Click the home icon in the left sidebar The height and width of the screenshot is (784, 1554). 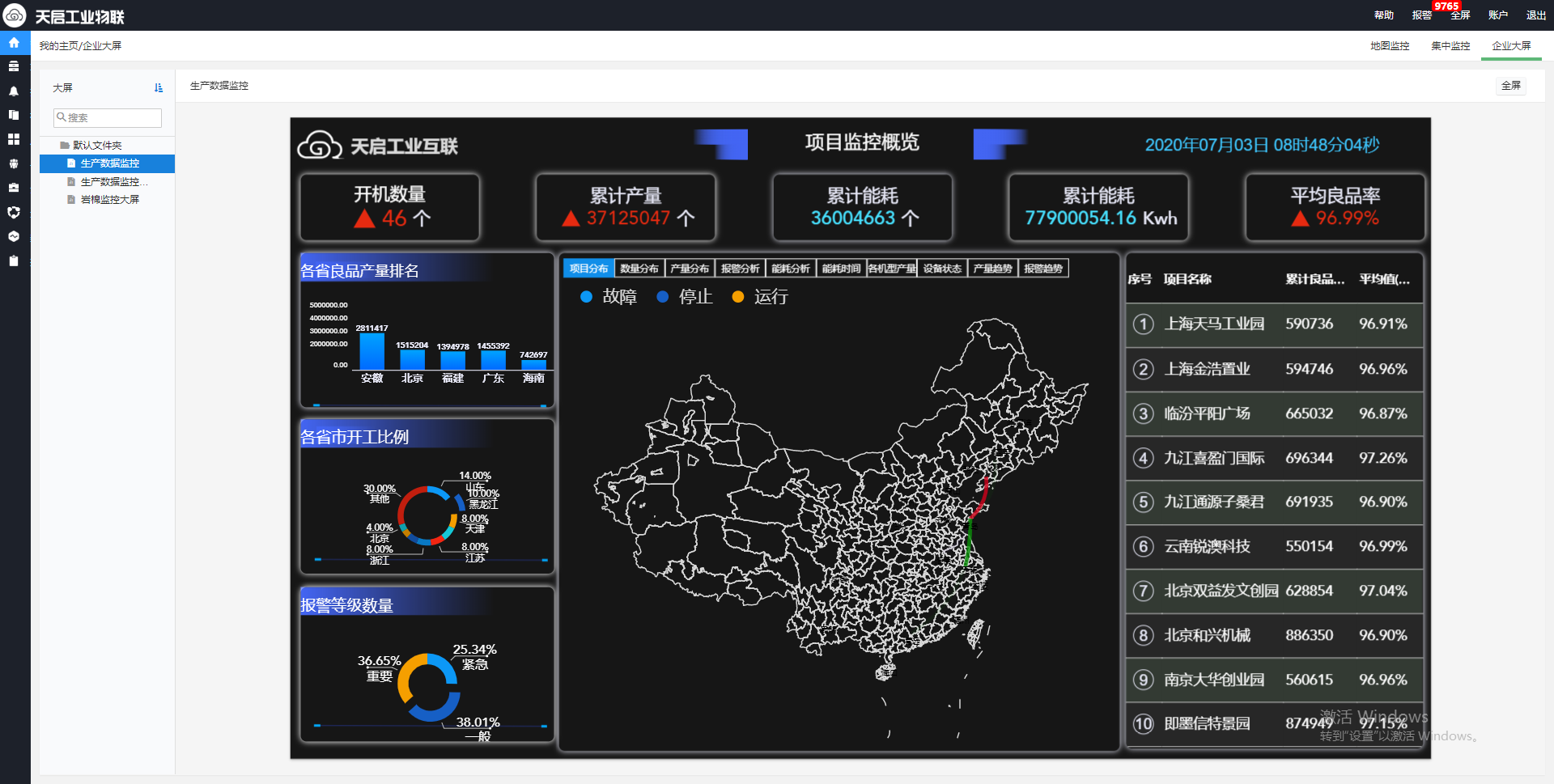(14, 43)
